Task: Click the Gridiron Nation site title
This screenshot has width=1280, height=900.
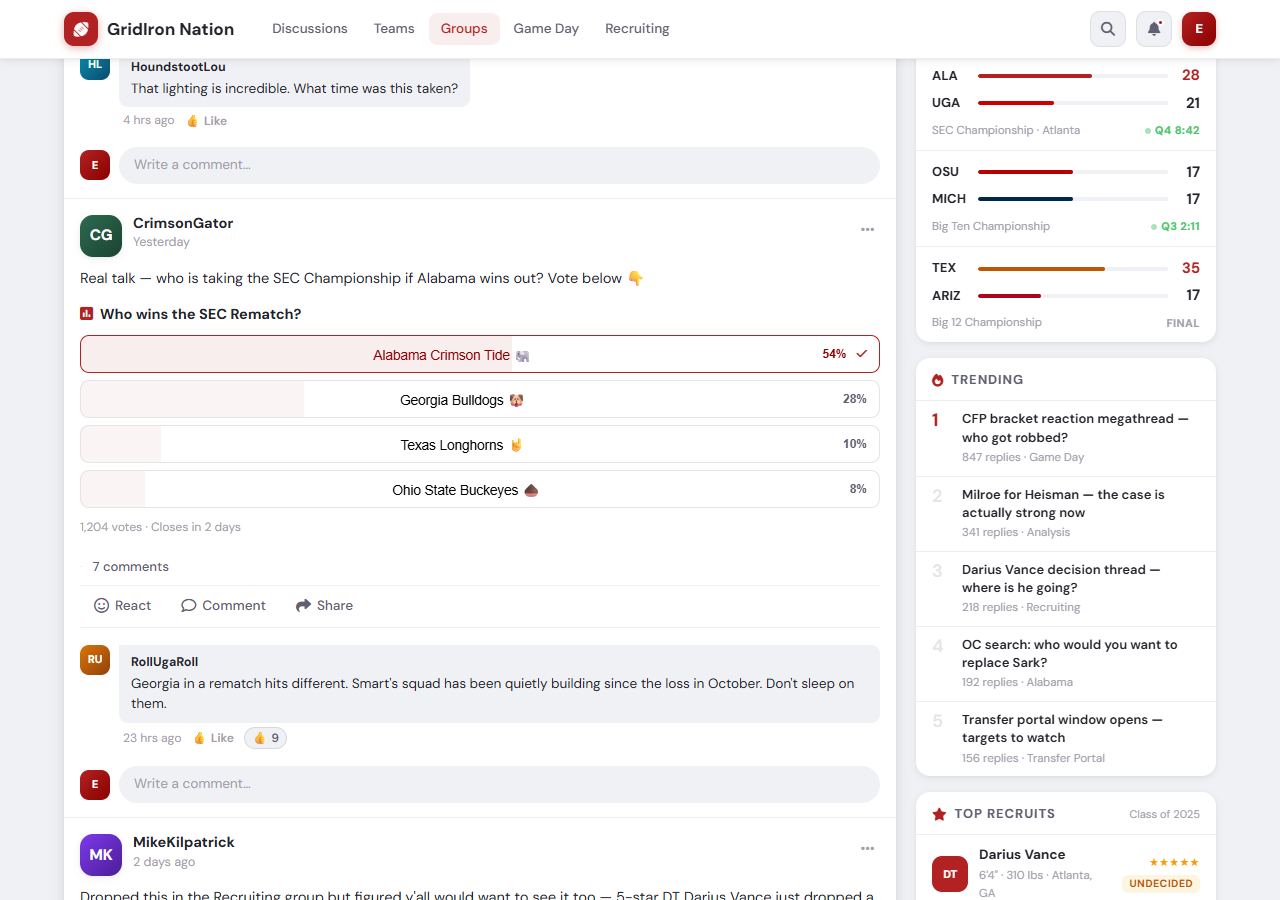Action: pyautogui.click(x=171, y=29)
